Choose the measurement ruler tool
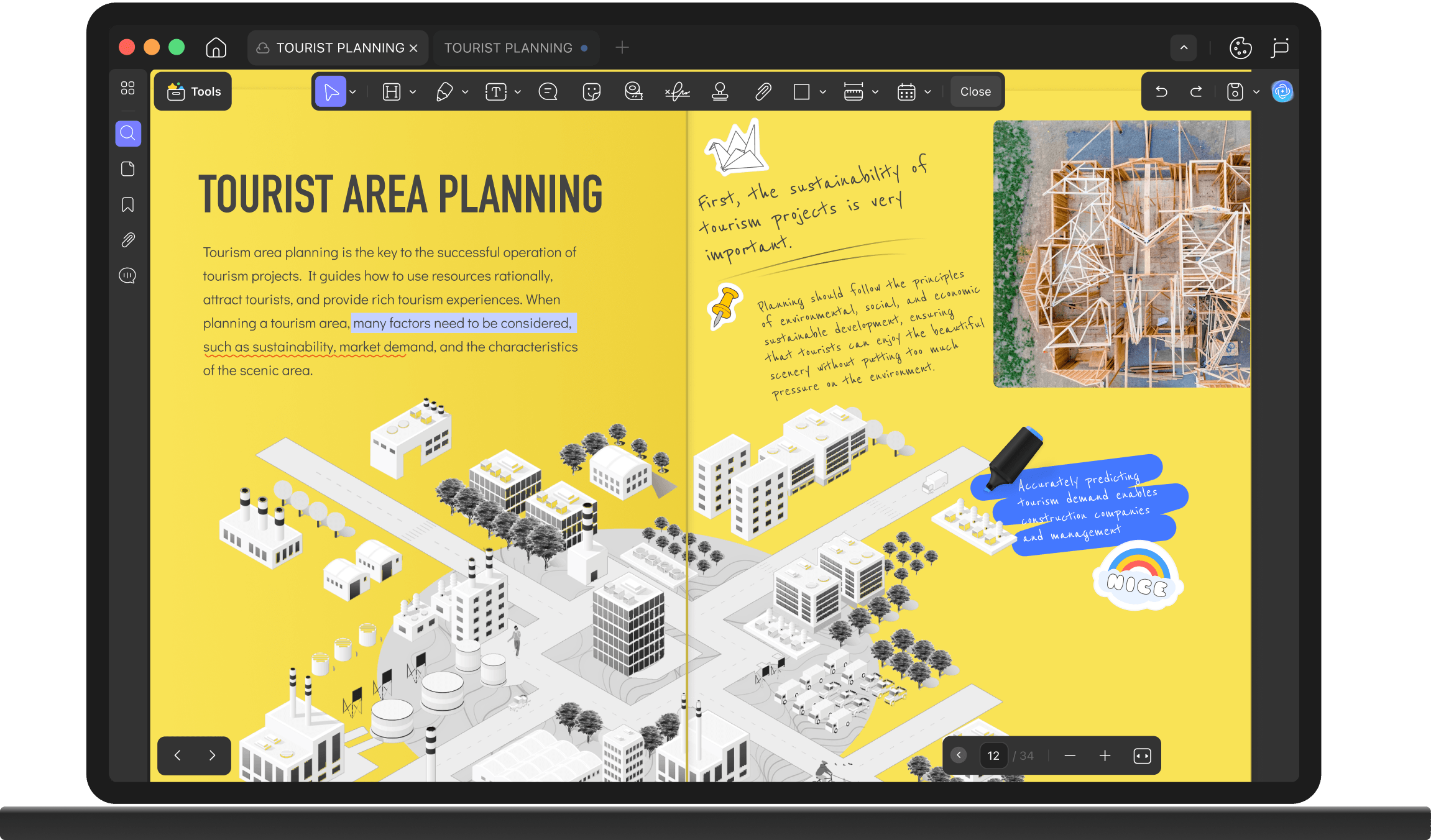The image size is (1431, 840). point(854,92)
